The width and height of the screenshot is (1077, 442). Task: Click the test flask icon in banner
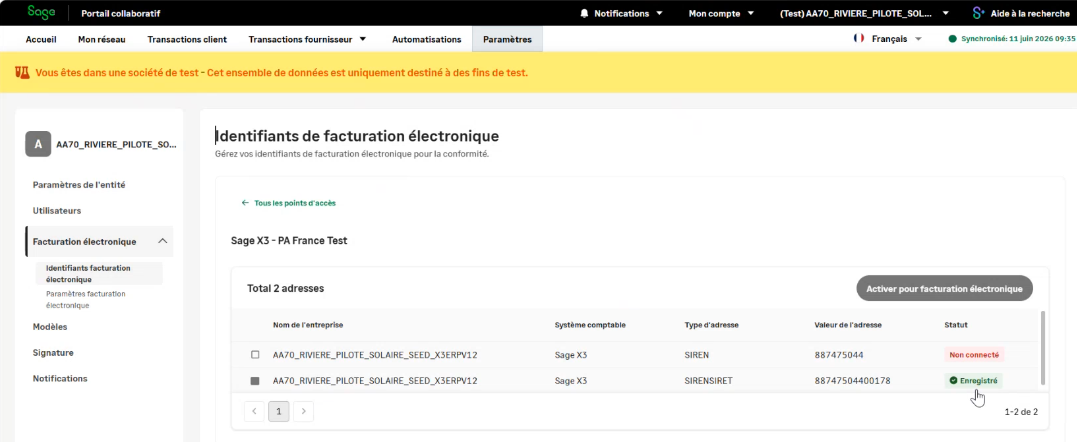click(x=22, y=72)
